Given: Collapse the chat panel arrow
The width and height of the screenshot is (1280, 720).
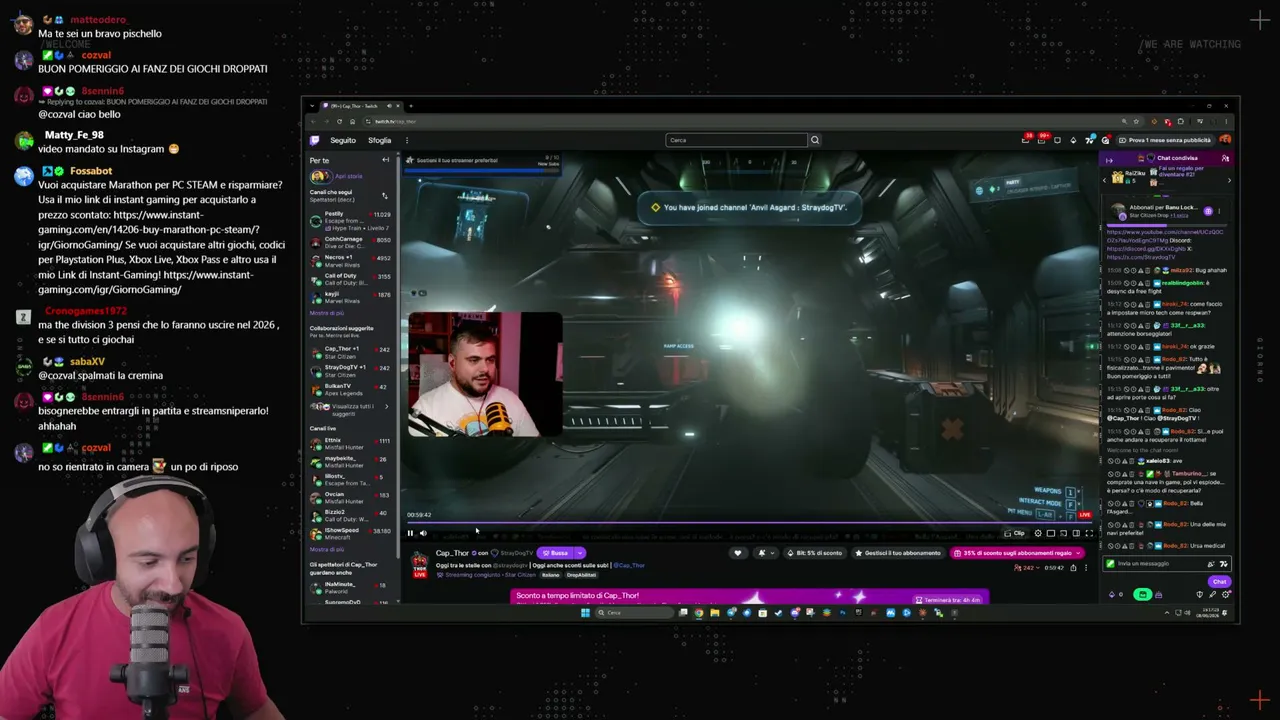Looking at the screenshot, I should coord(1108,159).
